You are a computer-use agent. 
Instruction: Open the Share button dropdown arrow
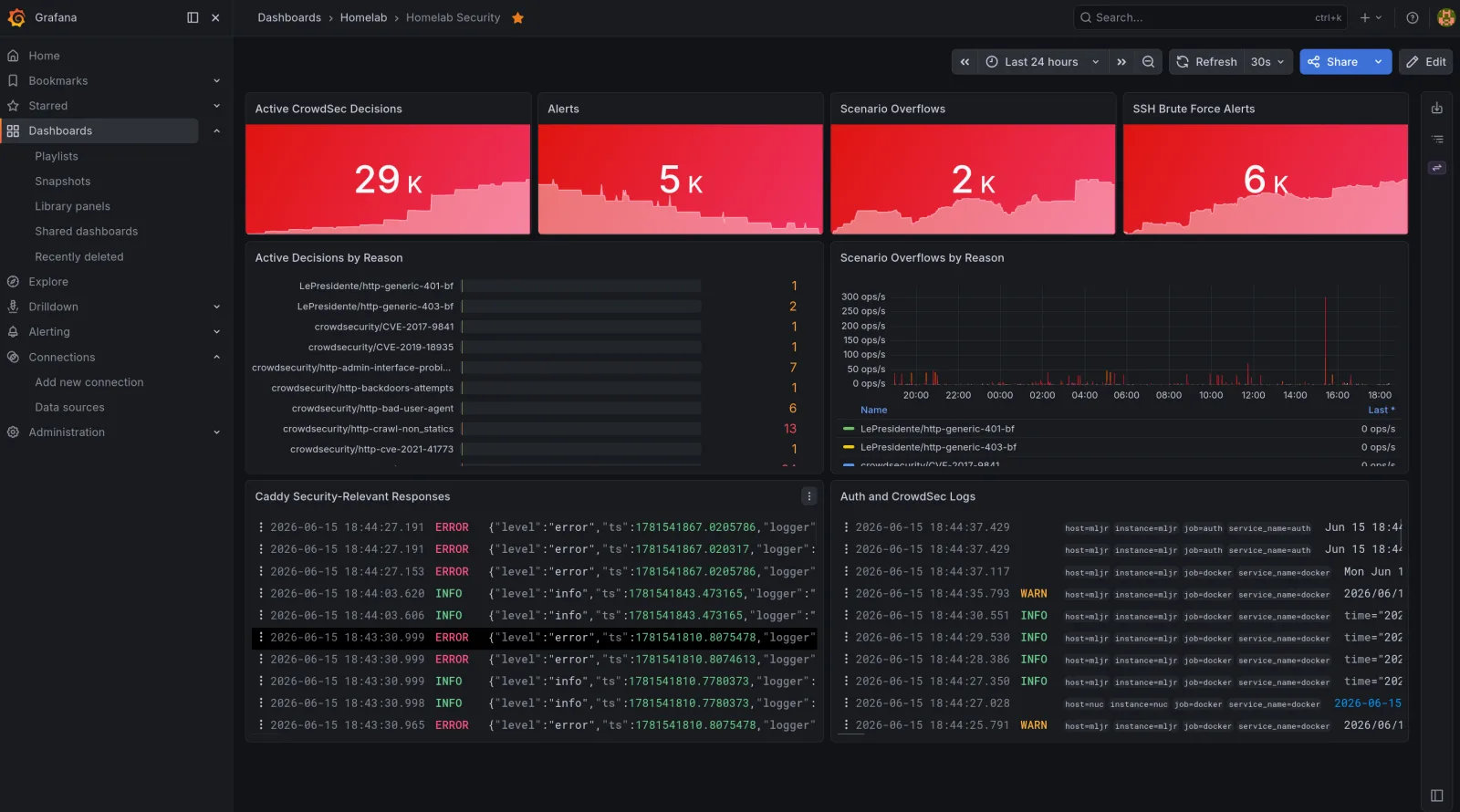1378,62
